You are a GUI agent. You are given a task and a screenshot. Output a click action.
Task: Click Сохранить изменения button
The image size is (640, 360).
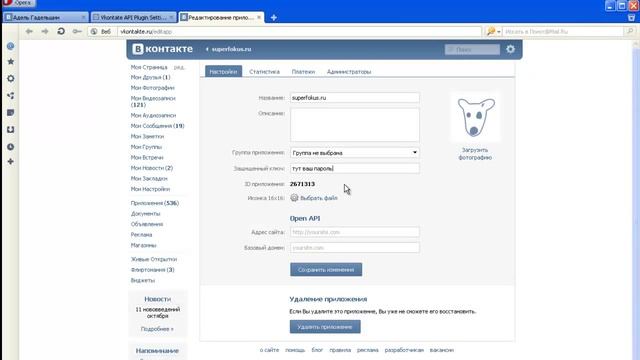pyautogui.click(x=326, y=269)
